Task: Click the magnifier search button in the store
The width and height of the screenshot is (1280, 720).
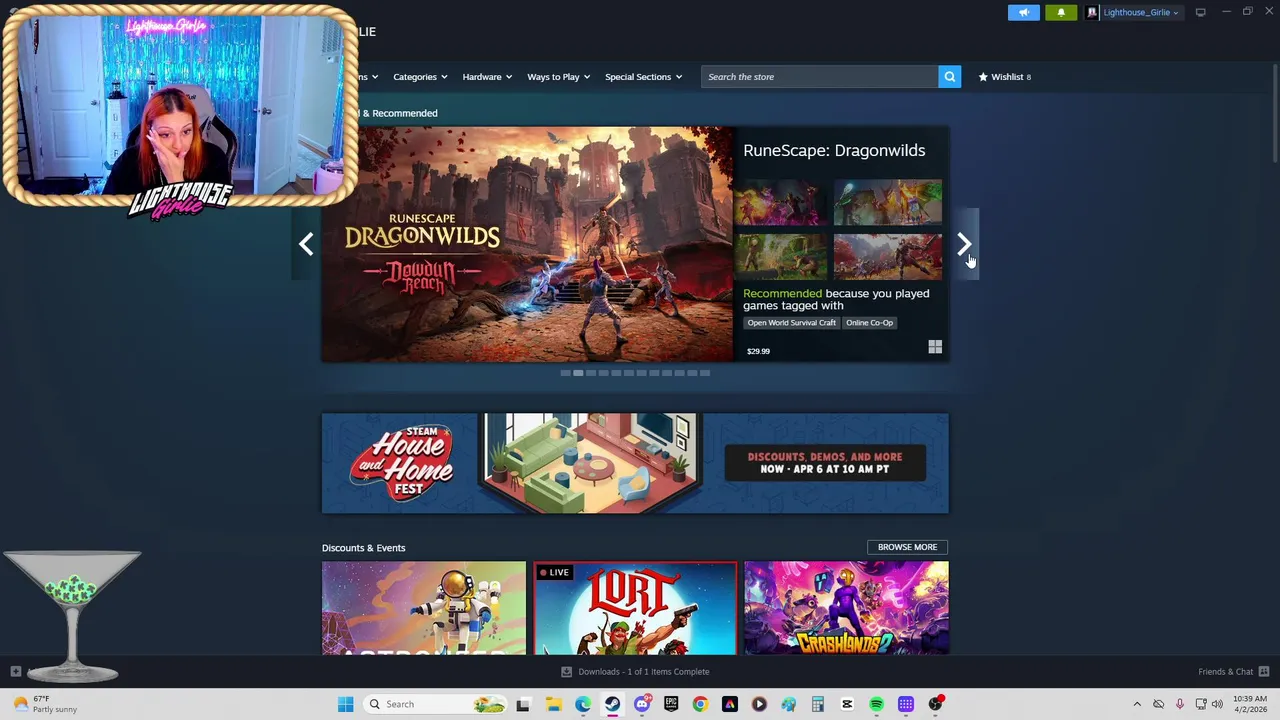Action: [x=949, y=76]
